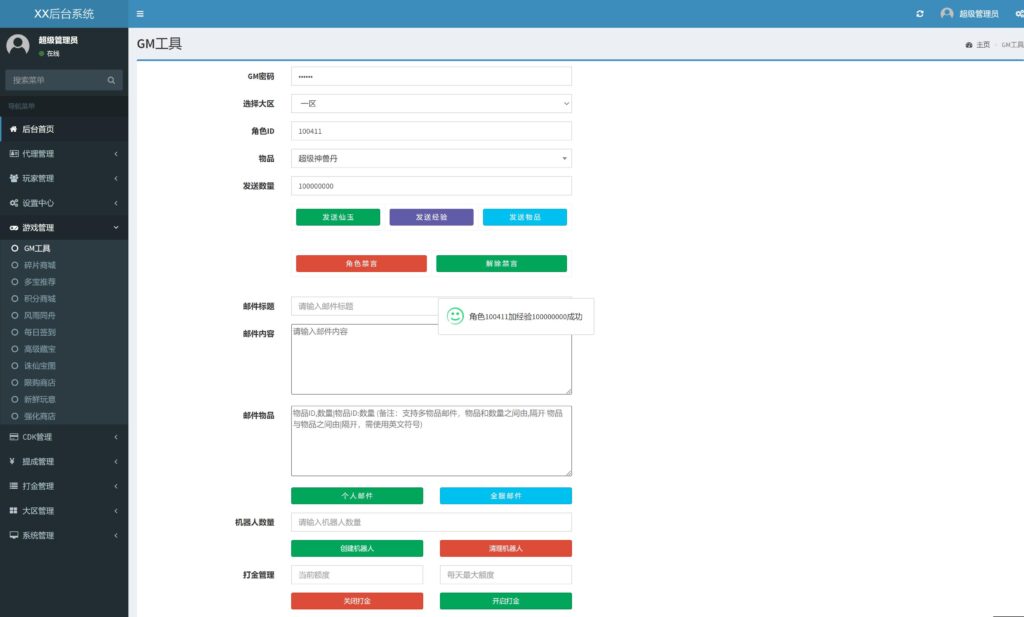Toggle the sidebar with the hamburger icon
The width and height of the screenshot is (1024, 617).
[x=140, y=14]
